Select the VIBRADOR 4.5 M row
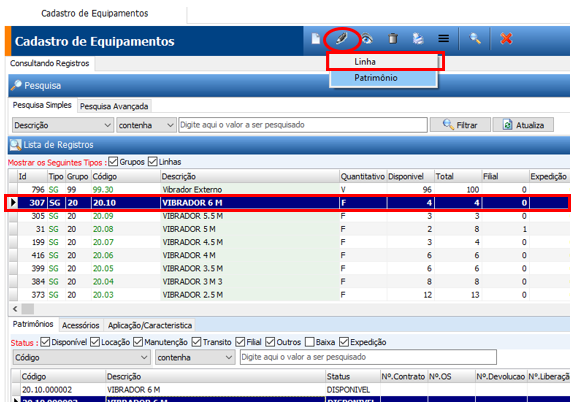The image size is (577, 402). point(289,242)
